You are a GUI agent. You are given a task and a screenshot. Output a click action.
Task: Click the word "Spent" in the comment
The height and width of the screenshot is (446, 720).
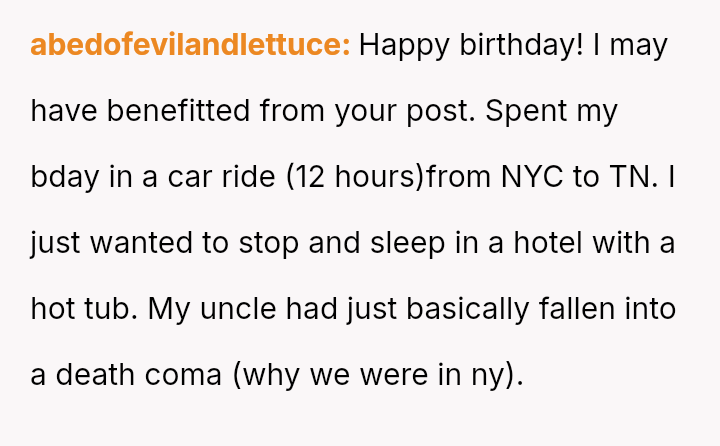tap(524, 111)
